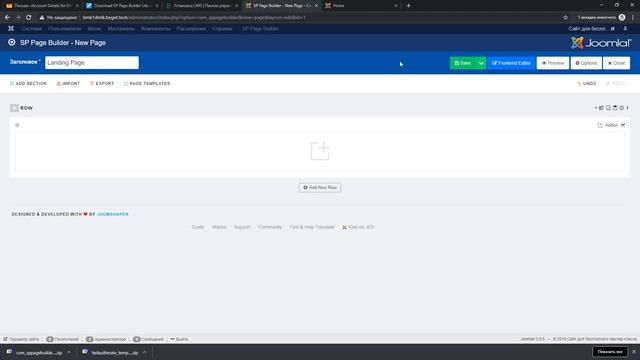
Task: Open the Videos footer link
Action: (219, 227)
